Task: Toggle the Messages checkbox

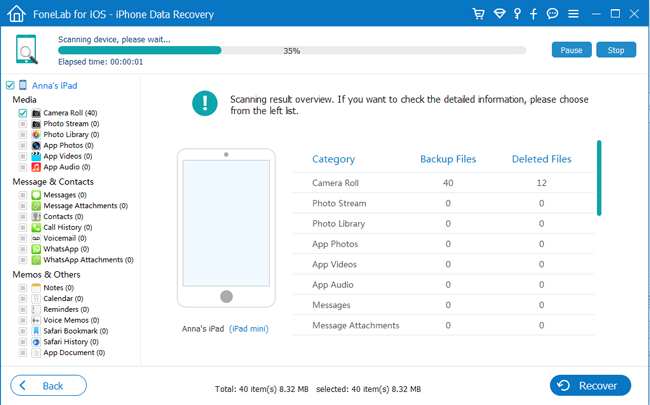Action: 23,195
